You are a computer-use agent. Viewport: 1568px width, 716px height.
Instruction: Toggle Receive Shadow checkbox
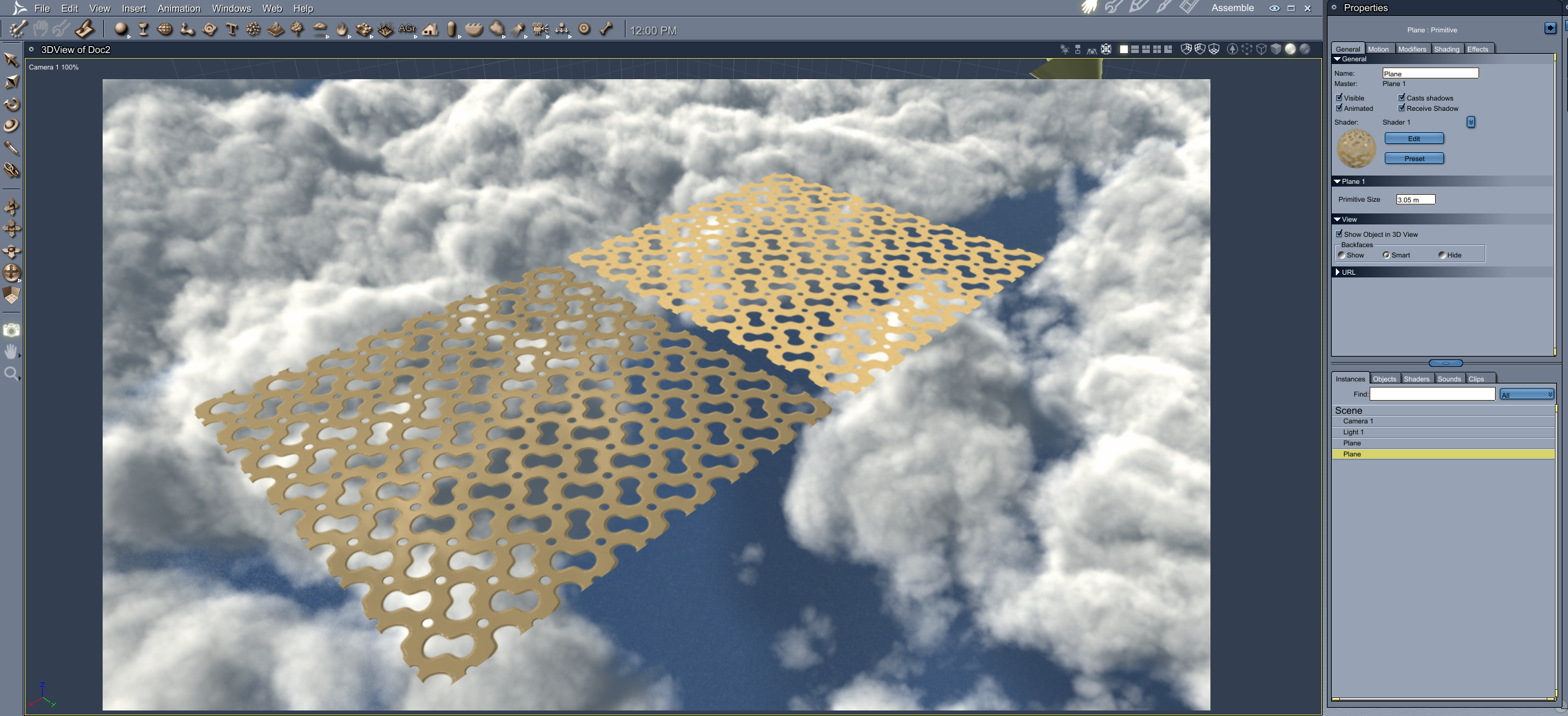coord(1402,108)
